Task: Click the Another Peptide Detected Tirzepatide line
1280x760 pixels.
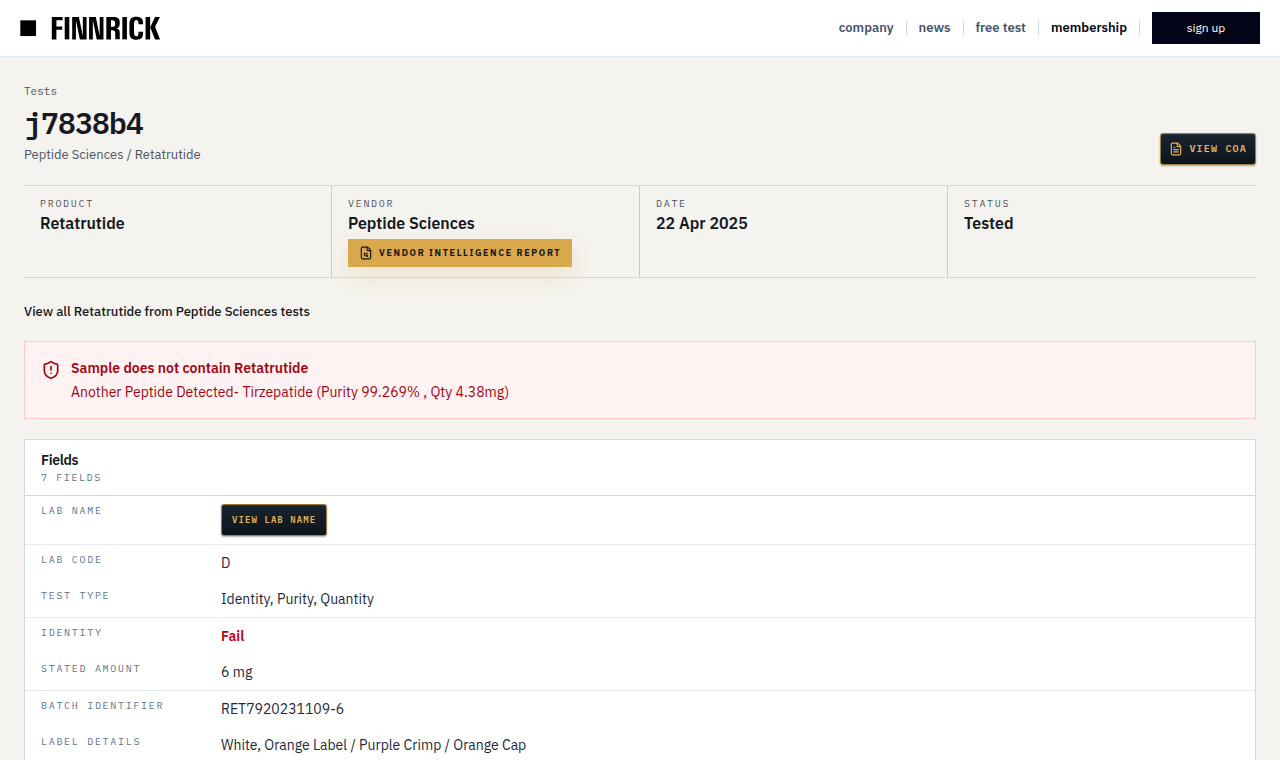Action: click(x=290, y=392)
